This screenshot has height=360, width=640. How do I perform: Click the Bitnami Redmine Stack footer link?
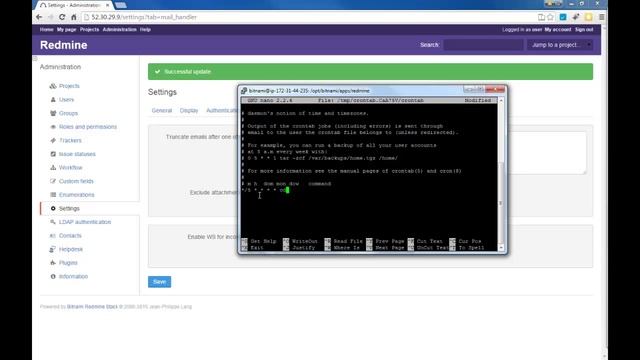point(92,307)
